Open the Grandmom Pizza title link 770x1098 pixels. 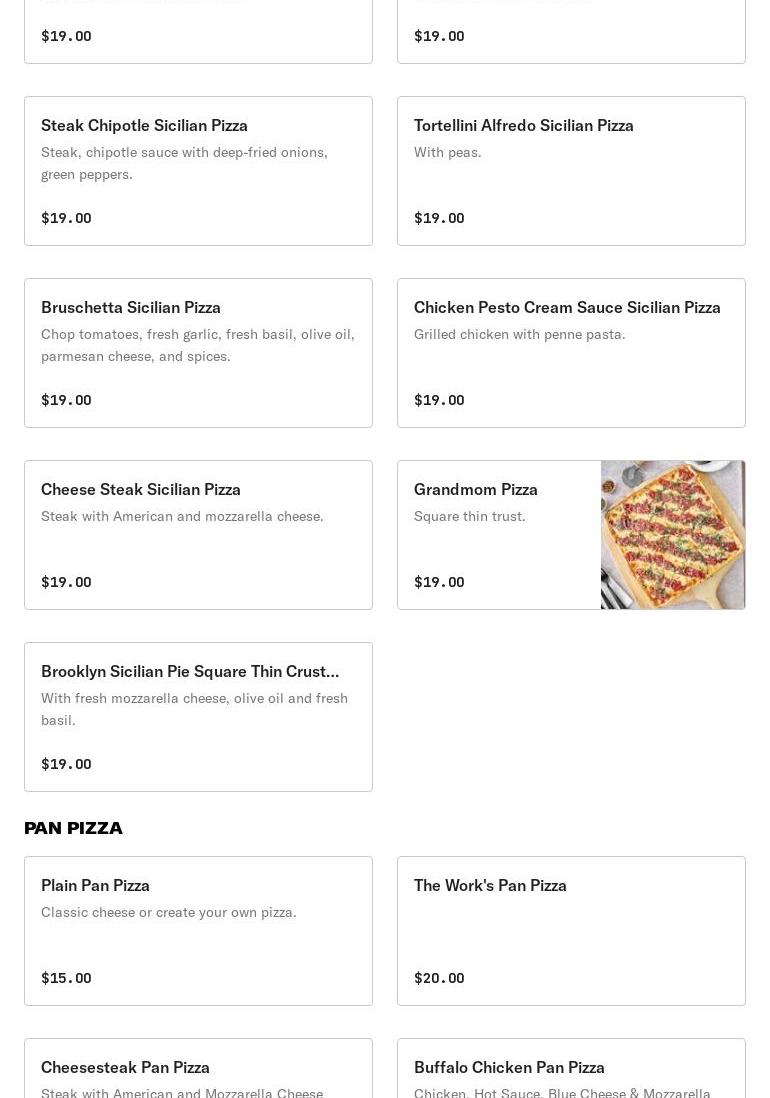(475, 489)
